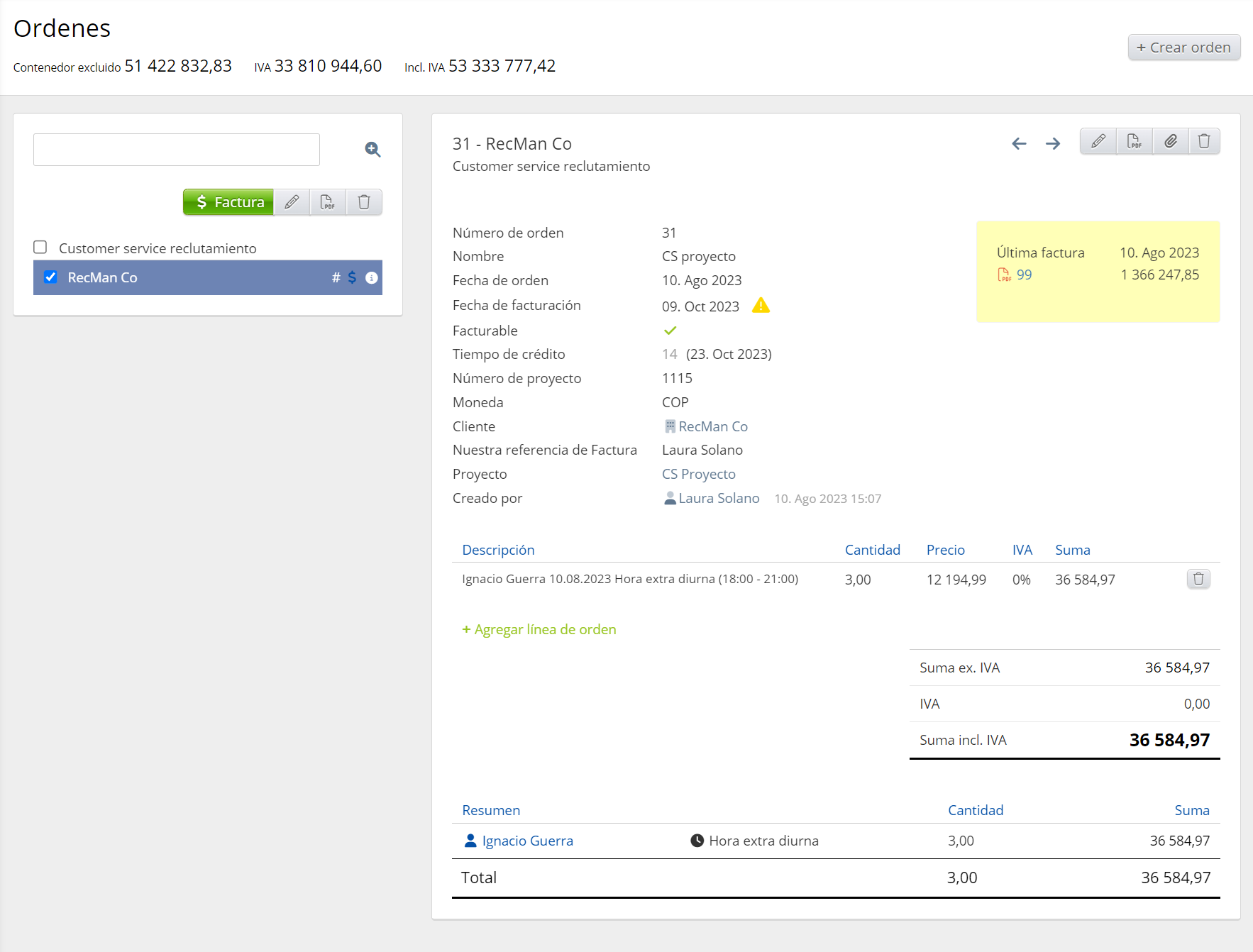
Task: Go to next order with right arrow
Action: point(1053,143)
